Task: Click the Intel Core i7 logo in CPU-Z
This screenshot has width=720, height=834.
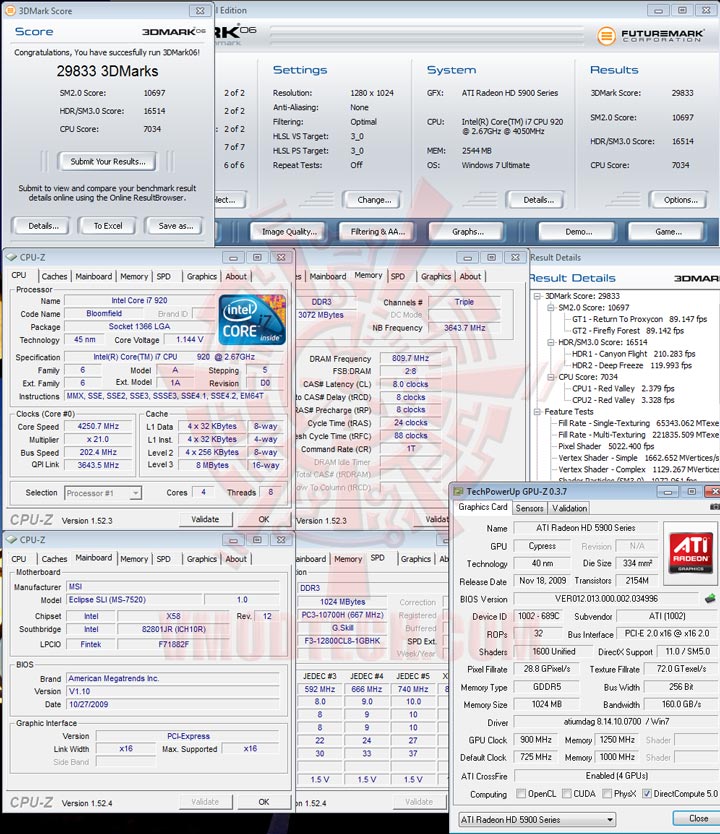Action: click(252, 320)
